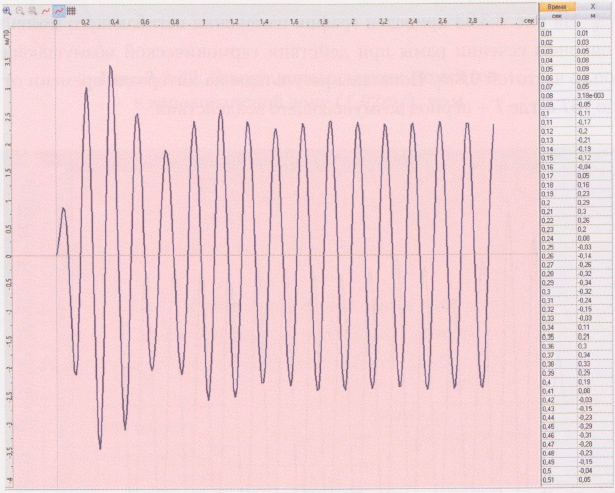Click the Время column header

pyautogui.click(x=558, y=7)
